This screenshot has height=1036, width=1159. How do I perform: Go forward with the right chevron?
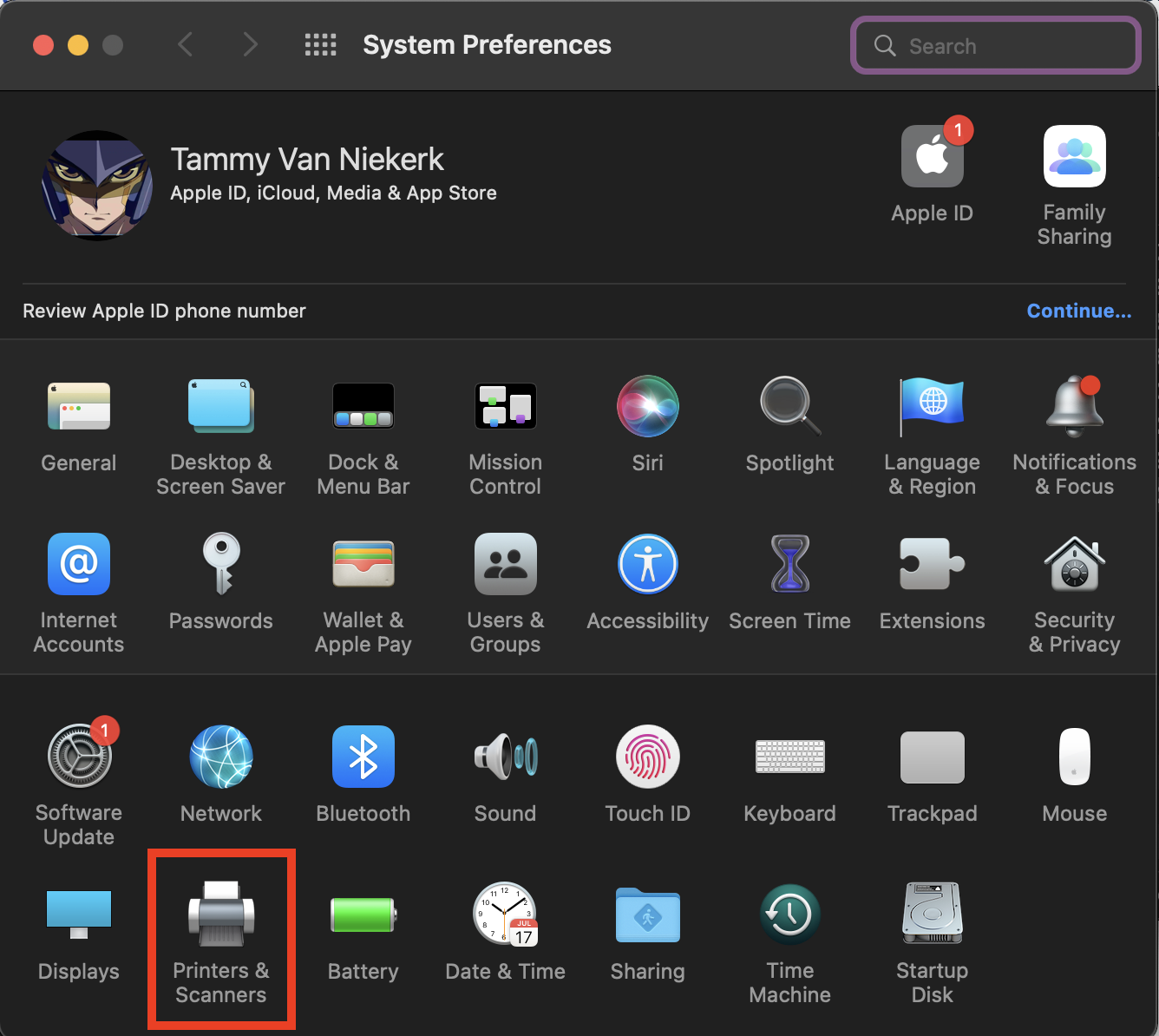click(251, 44)
